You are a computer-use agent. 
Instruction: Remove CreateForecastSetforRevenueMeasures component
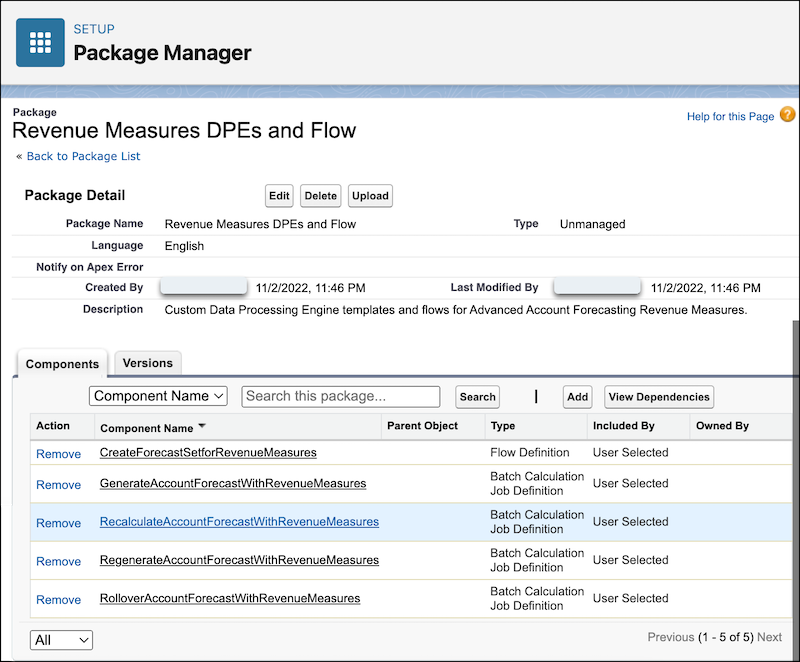pyautogui.click(x=59, y=454)
